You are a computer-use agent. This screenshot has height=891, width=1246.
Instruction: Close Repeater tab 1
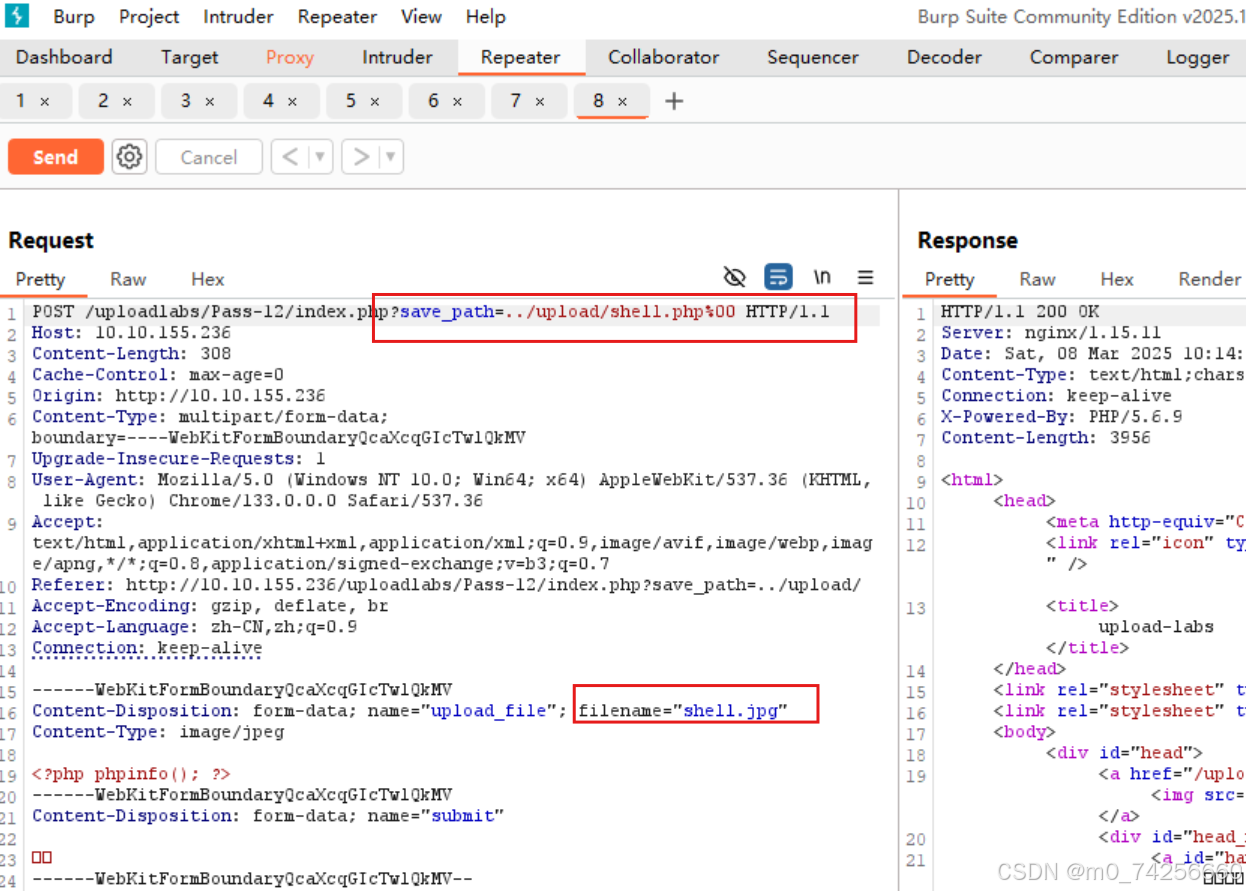44,101
